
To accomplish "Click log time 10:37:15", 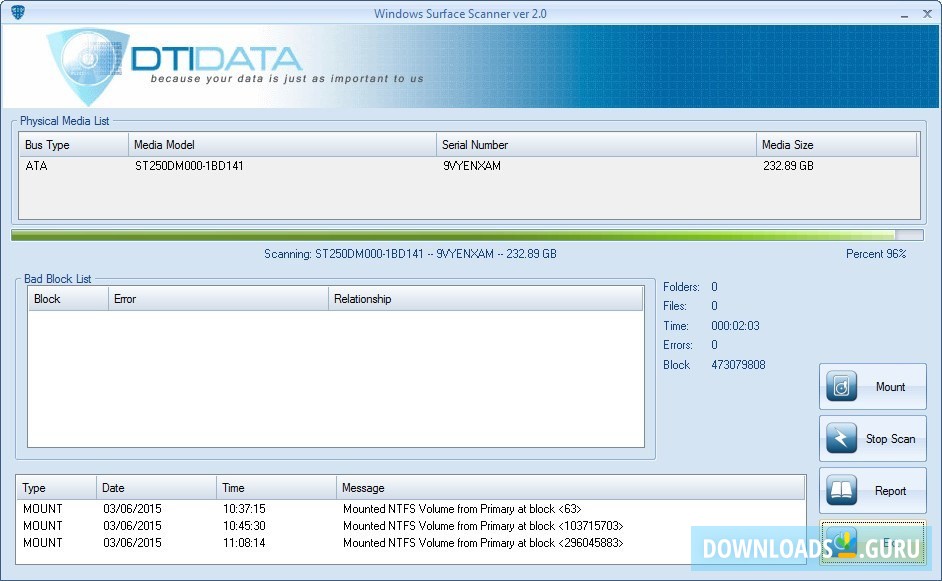I will 244,509.
